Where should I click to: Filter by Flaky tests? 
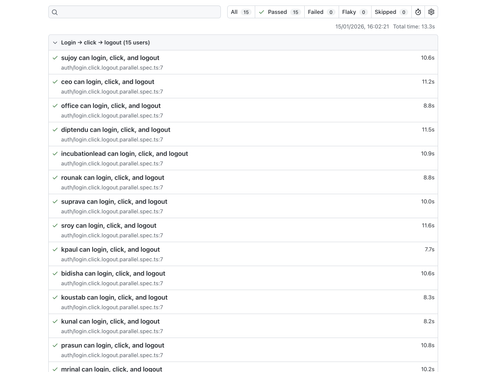[354, 12]
